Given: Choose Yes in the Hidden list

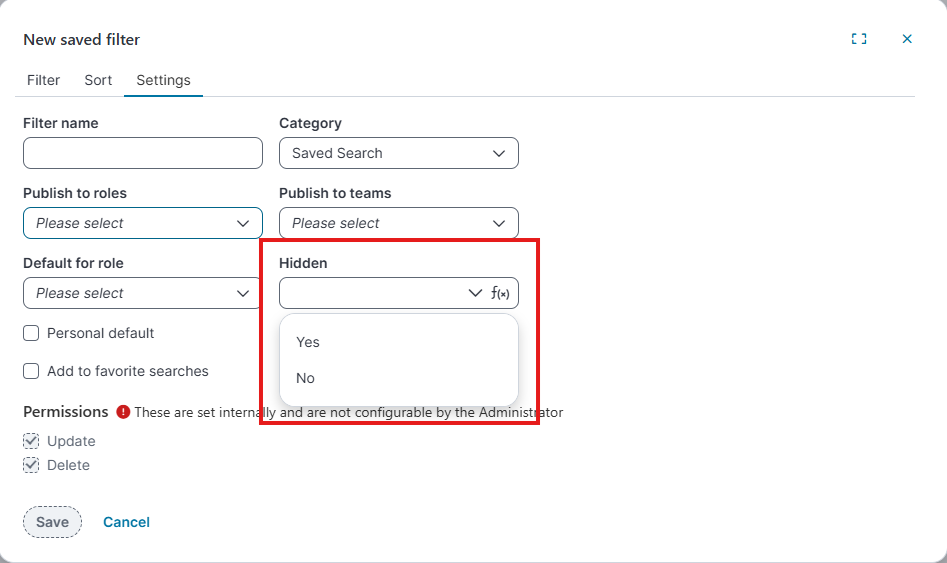Looking at the screenshot, I should [x=308, y=342].
